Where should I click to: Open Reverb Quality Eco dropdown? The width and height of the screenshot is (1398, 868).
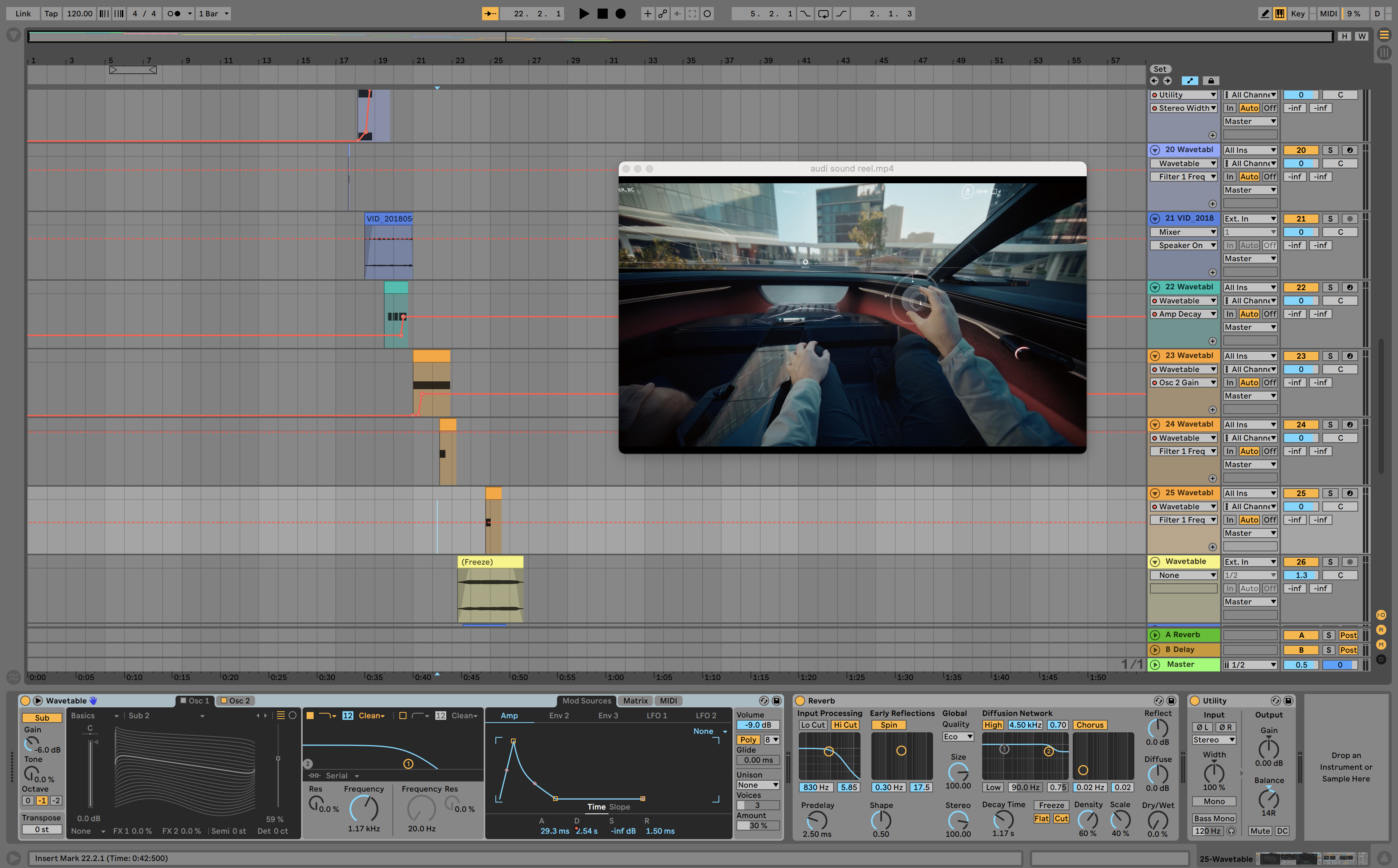pyautogui.click(x=958, y=737)
